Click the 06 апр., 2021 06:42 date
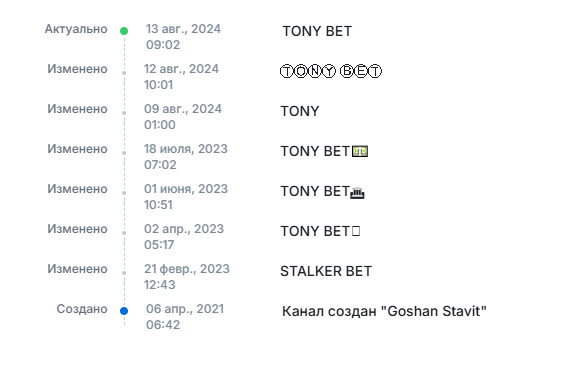This screenshot has width=565, height=379. click(185, 317)
